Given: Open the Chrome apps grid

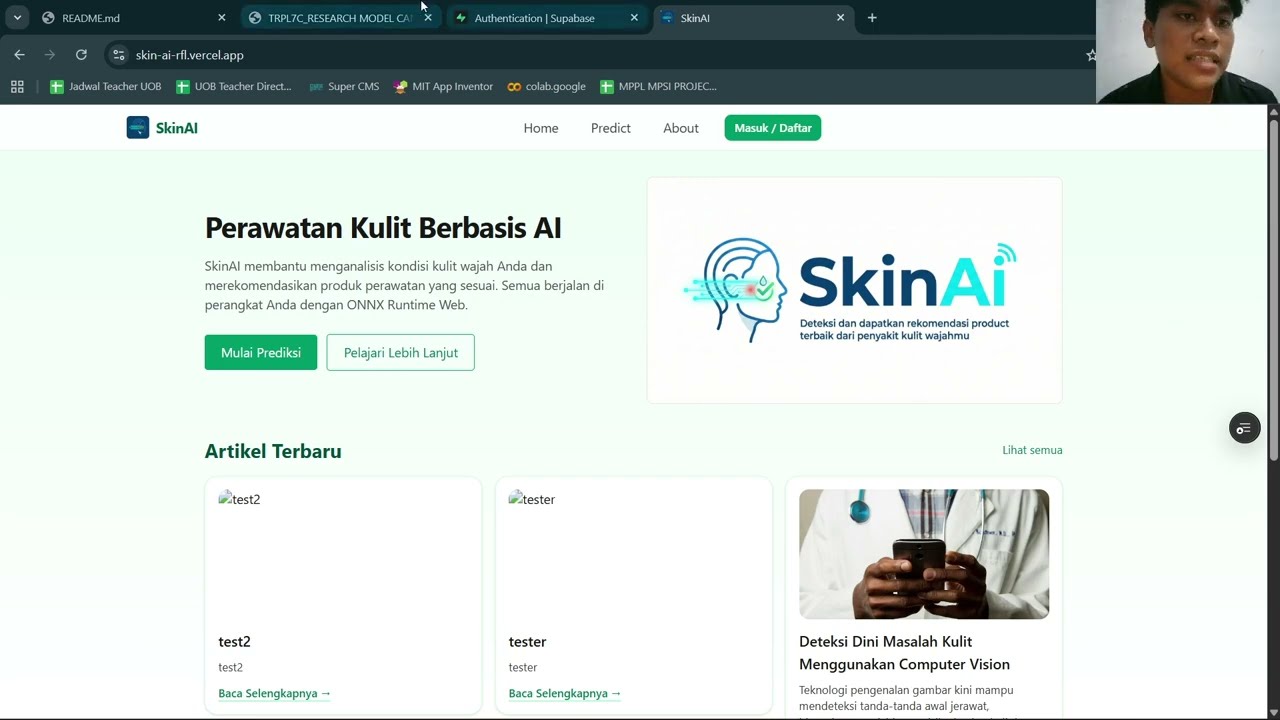Looking at the screenshot, I should 17,87.
